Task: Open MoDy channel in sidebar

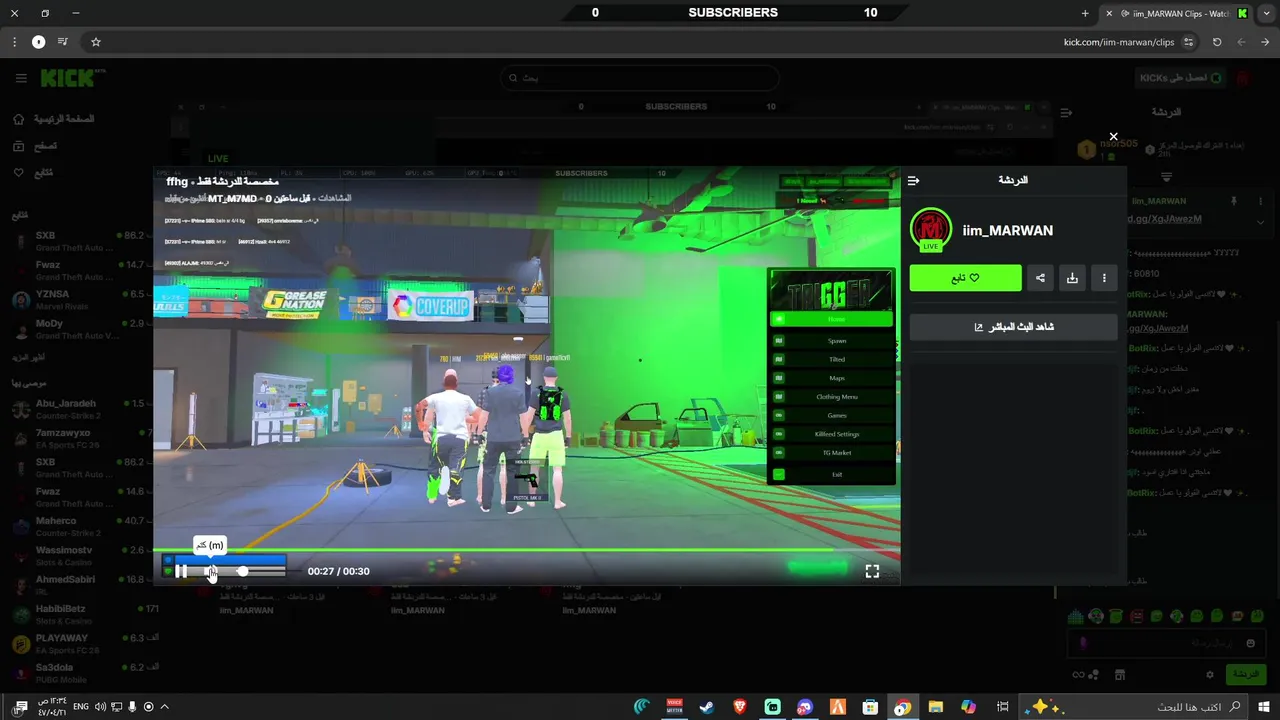Action: [x=78, y=328]
